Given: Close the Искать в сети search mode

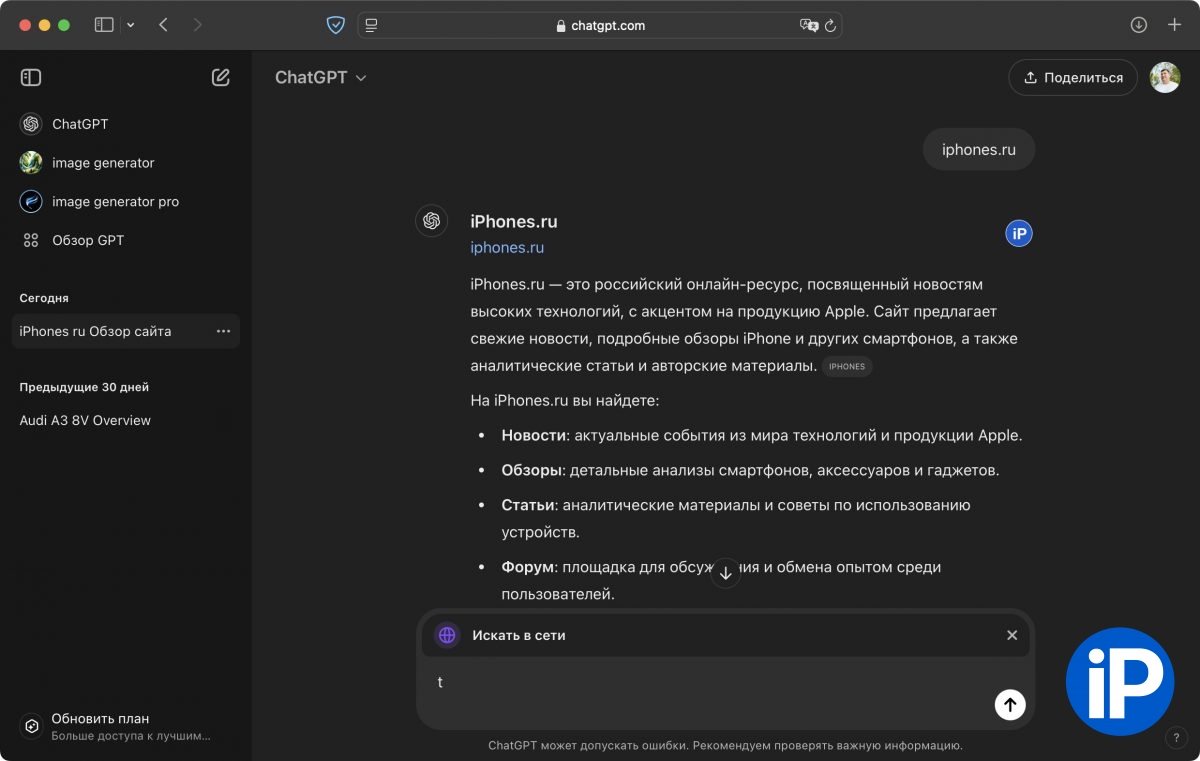Looking at the screenshot, I should pos(1012,635).
